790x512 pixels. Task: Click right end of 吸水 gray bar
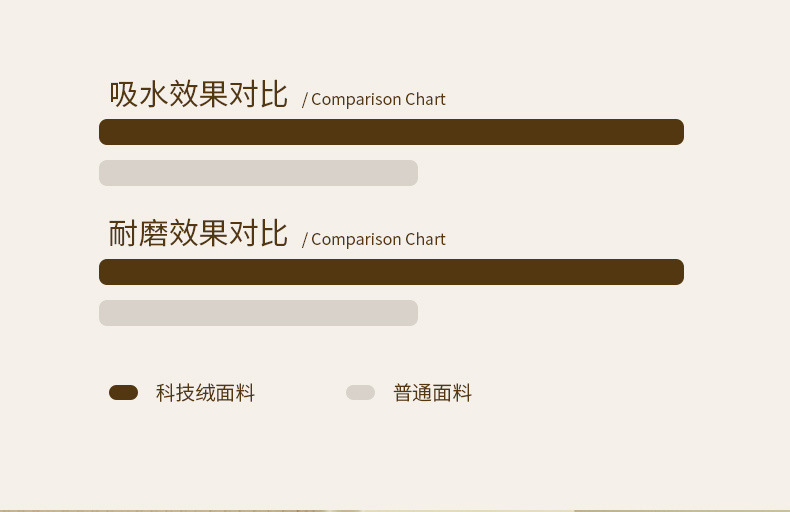pyautogui.click(x=411, y=173)
